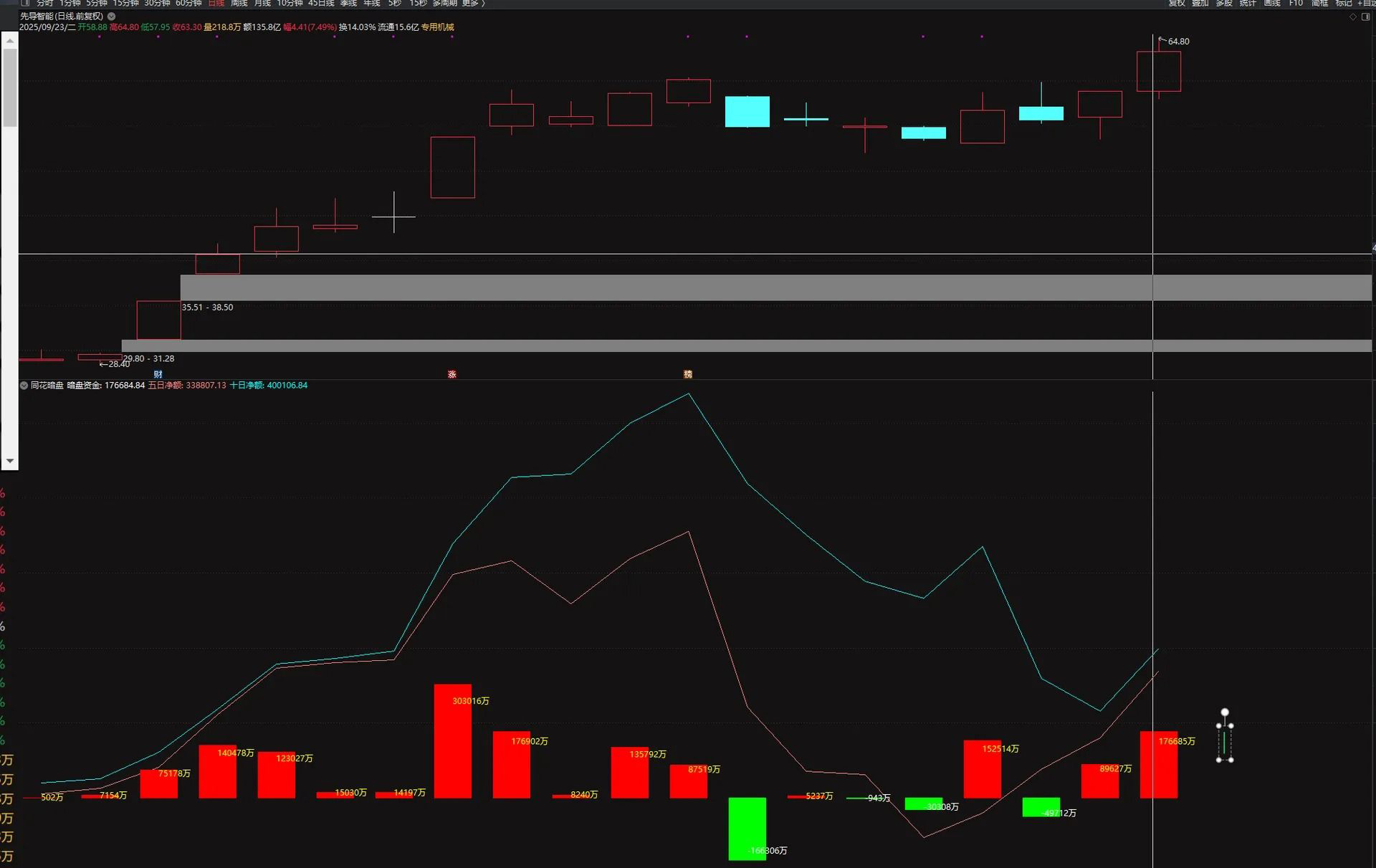Select the drawn green segment handle

(1225, 743)
